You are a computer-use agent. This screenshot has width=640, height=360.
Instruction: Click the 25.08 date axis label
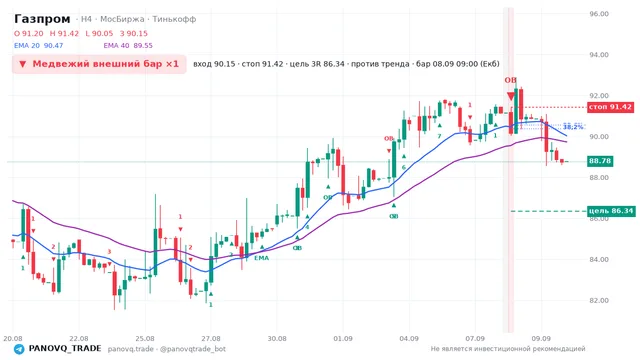pyautogui.click(x=145, y=339)
